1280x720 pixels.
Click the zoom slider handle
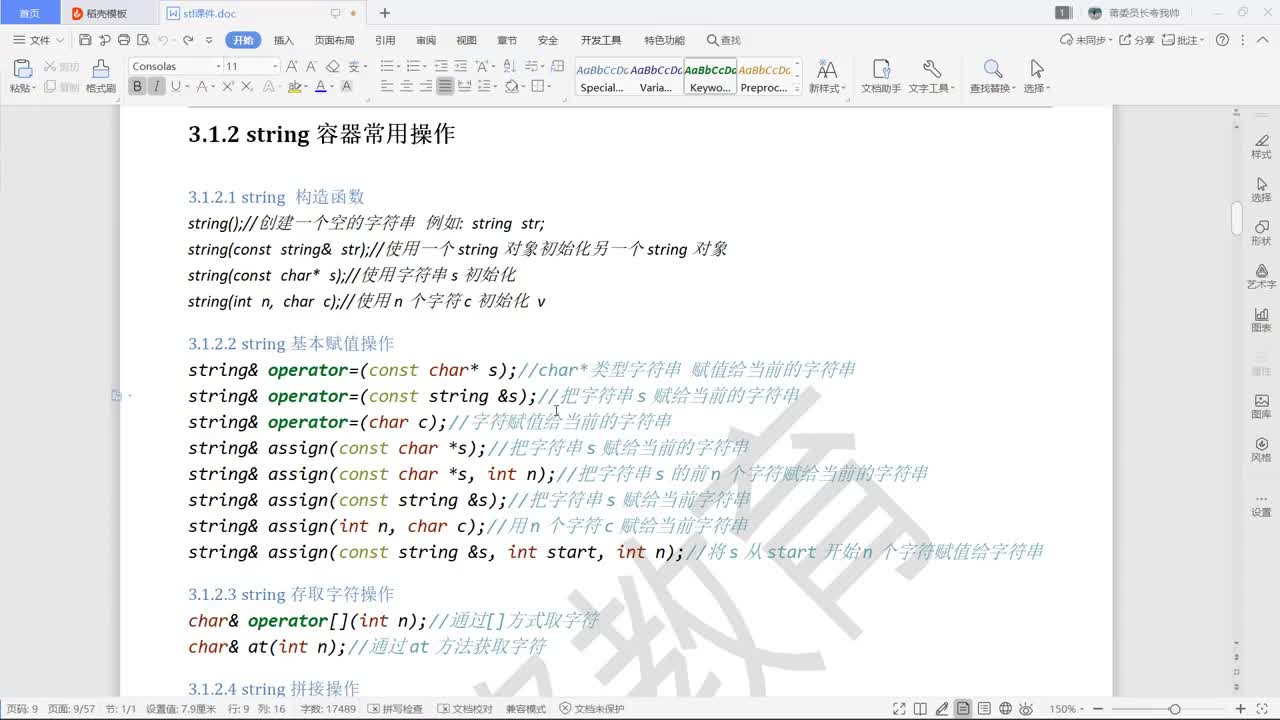click(x=1174, y=709)
